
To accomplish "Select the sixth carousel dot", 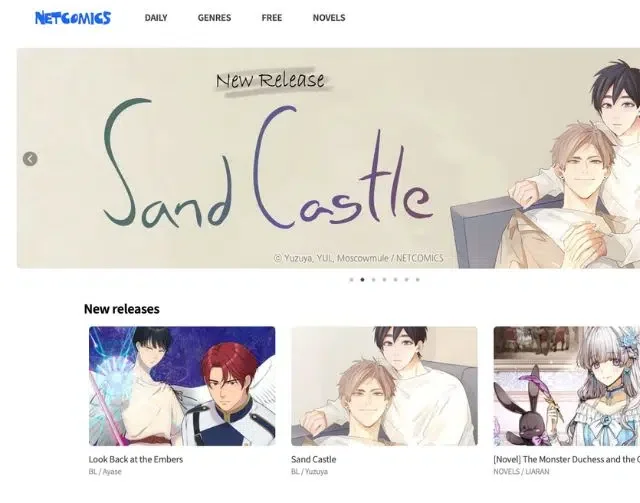I will click(407, 280).
